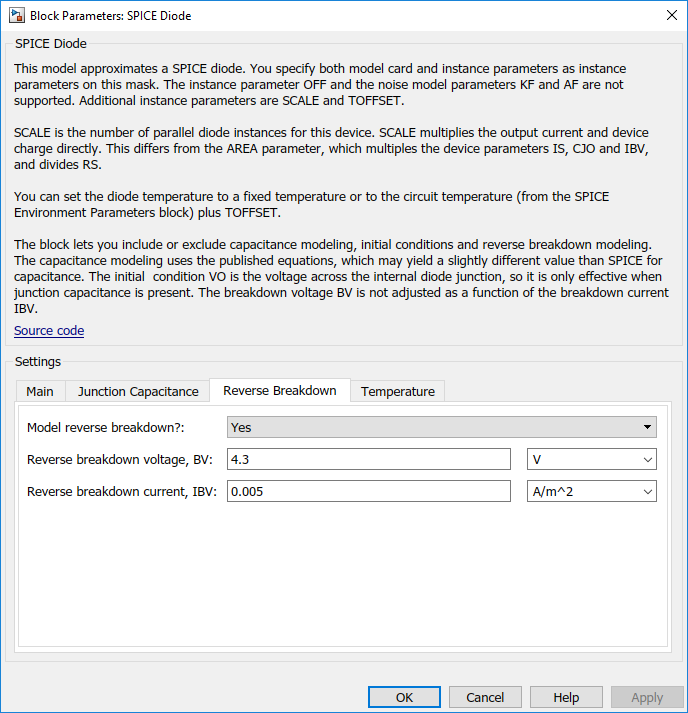
Task: Open the Source code link
Action: tap(49, 331)
